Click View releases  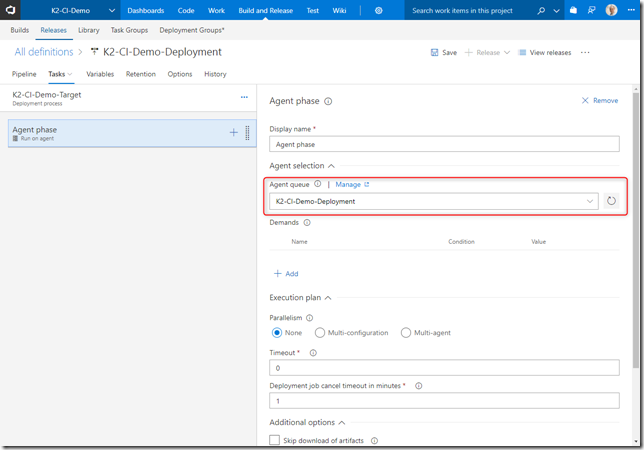coord(545,53)
